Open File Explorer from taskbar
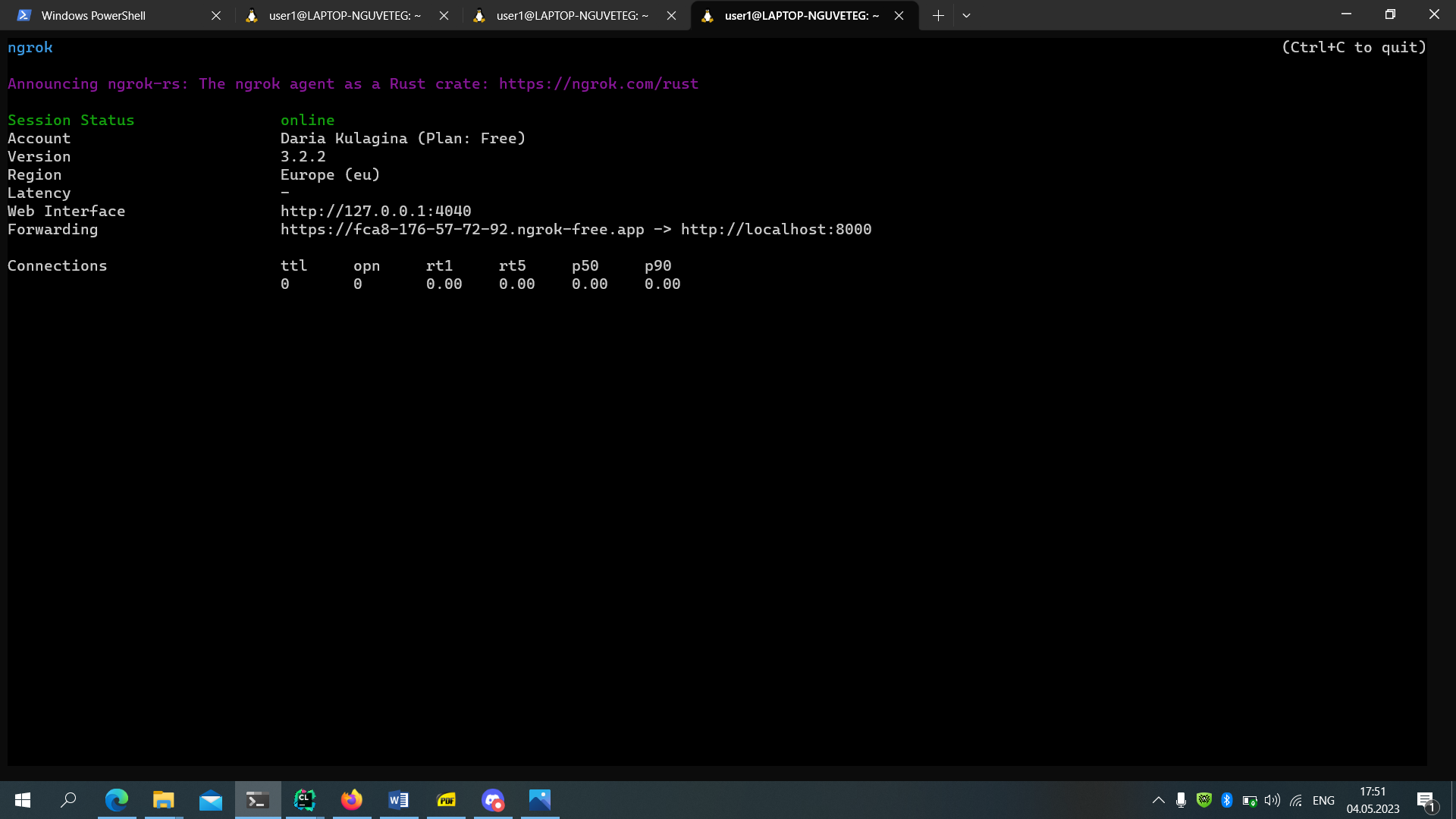Image resolution: width=1456 pixels, height=819 pixels. click(163, 800)
